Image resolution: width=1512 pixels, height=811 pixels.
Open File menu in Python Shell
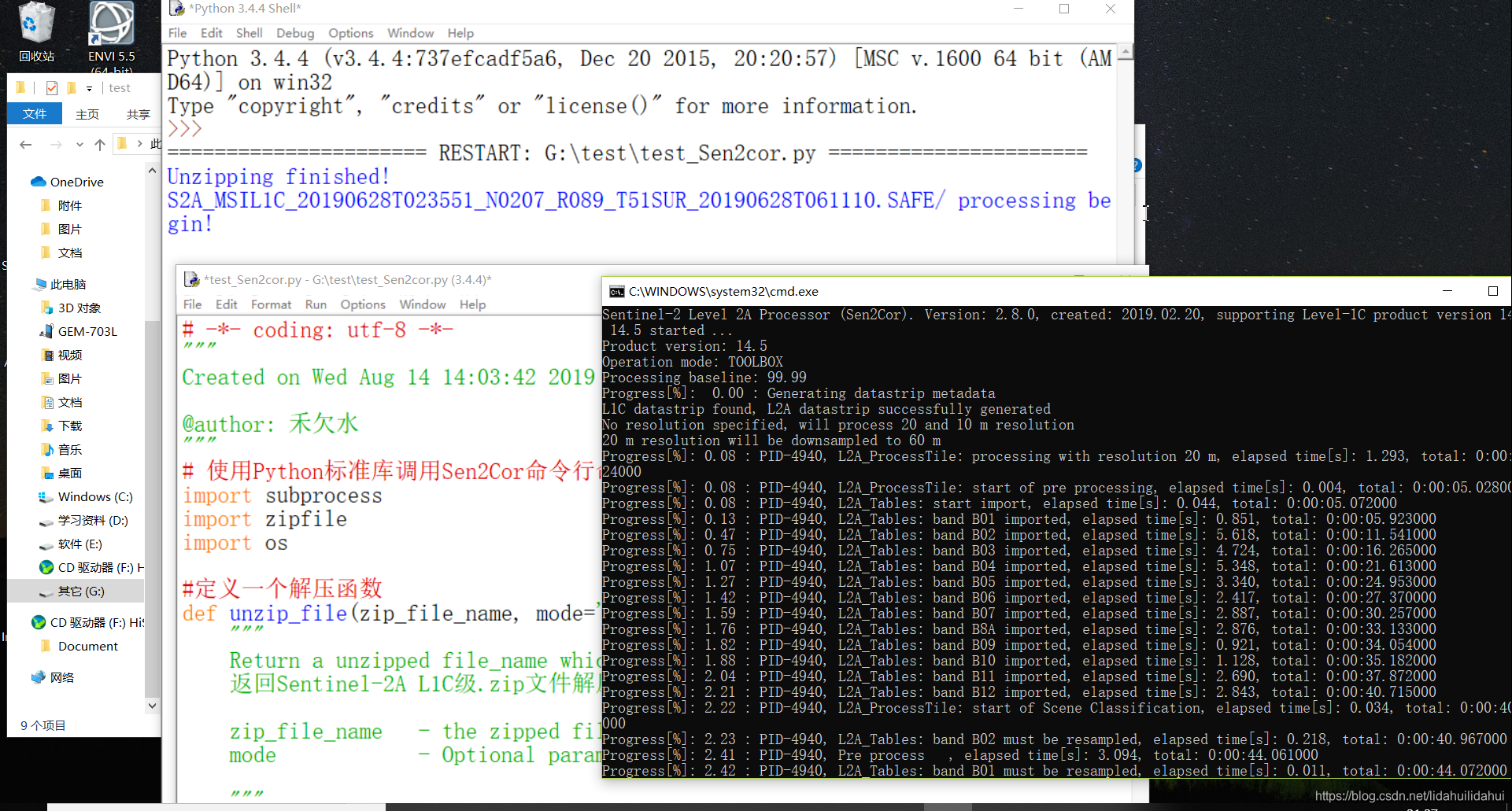tap(177, 33)
